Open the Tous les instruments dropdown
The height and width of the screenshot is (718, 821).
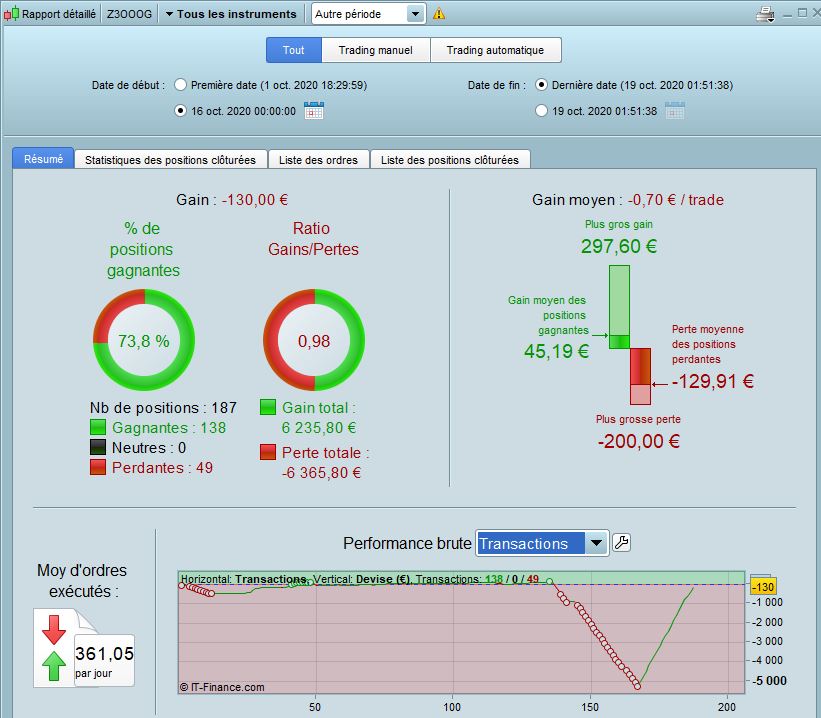[231, 14]
